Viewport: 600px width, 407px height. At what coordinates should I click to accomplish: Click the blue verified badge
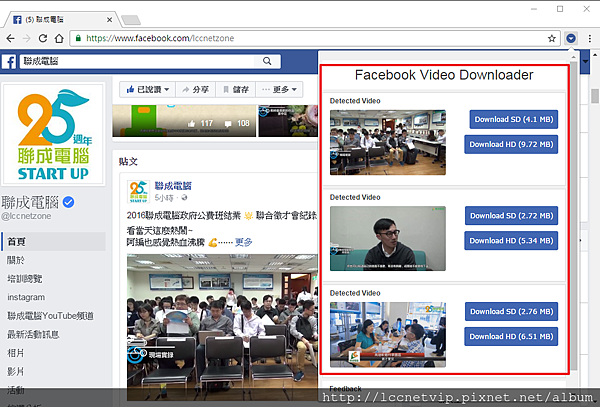[68, 202]
